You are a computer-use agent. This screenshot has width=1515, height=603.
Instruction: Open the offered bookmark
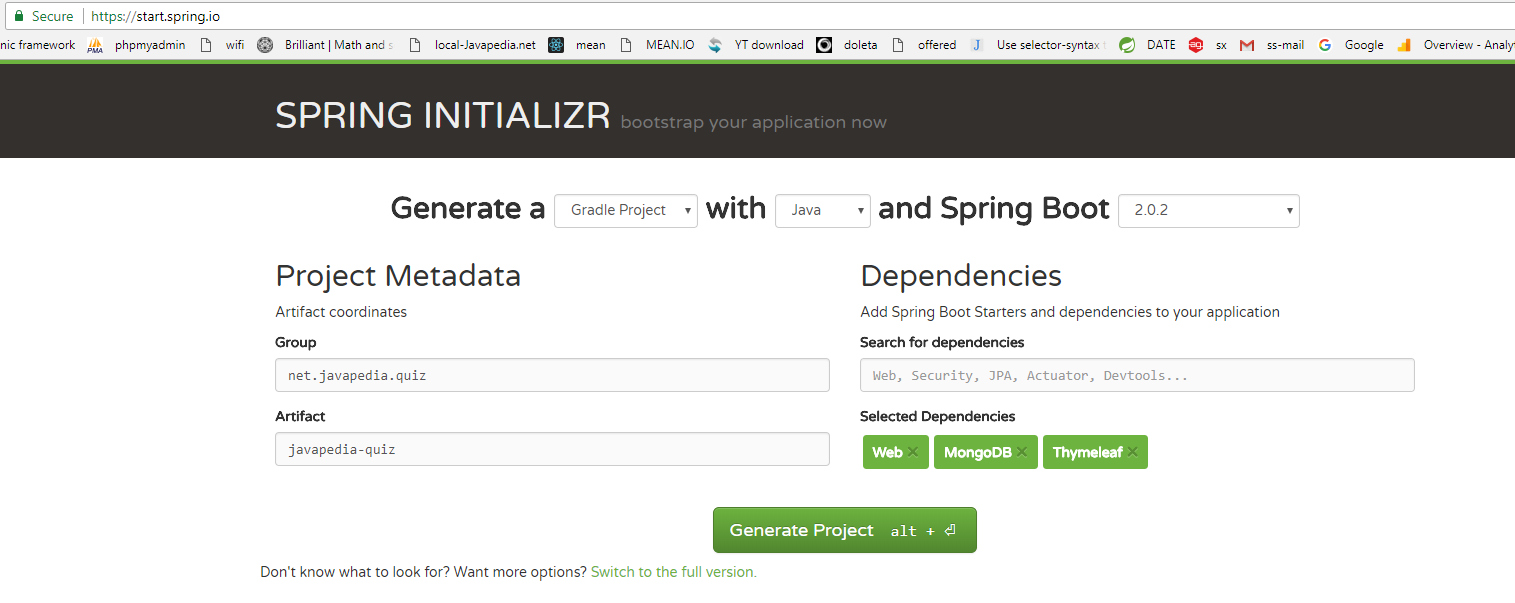point(924,45)
